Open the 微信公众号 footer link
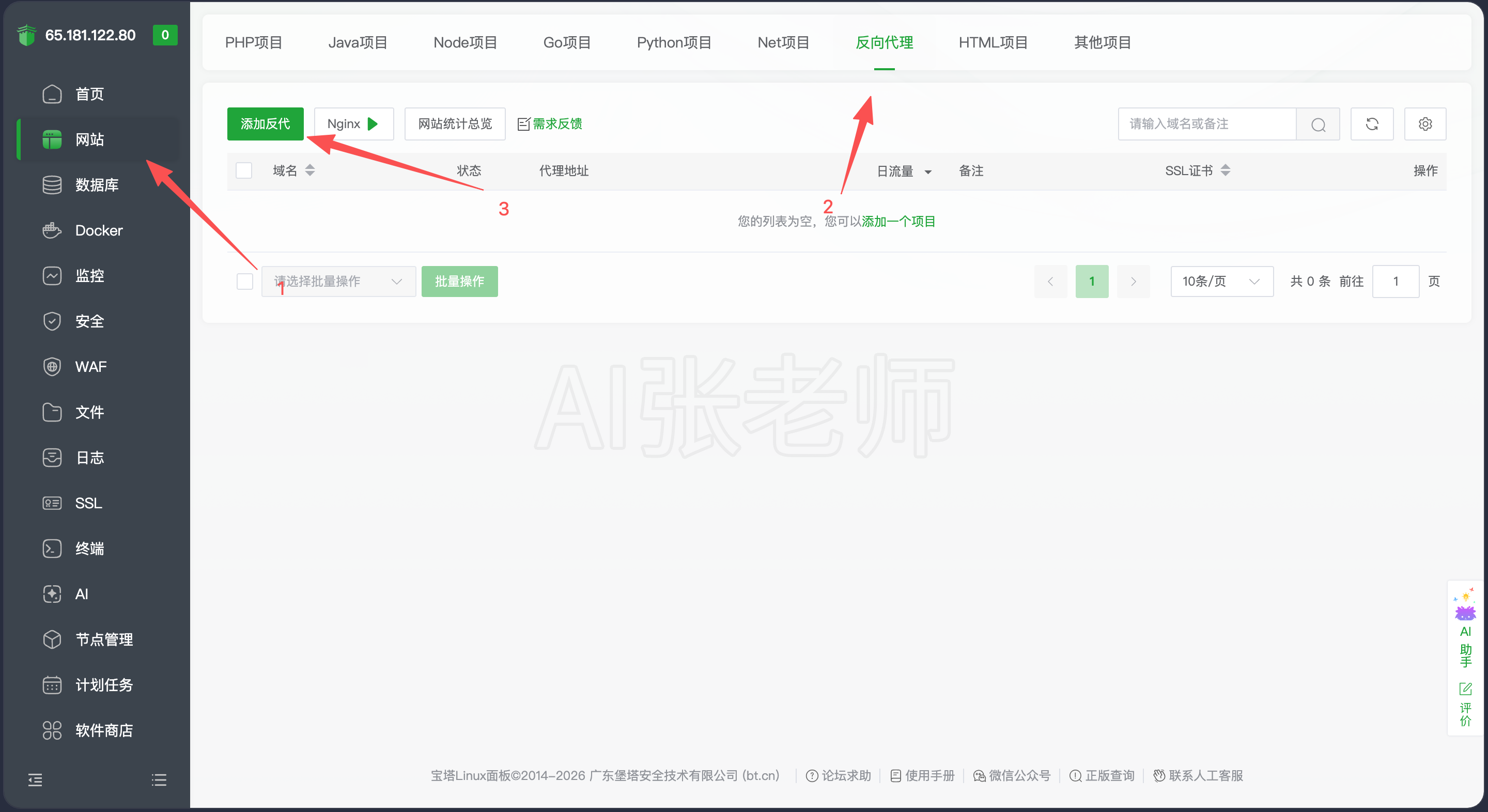The height and width of the screenshot is (812, 1488). (x=1012, y=776)
